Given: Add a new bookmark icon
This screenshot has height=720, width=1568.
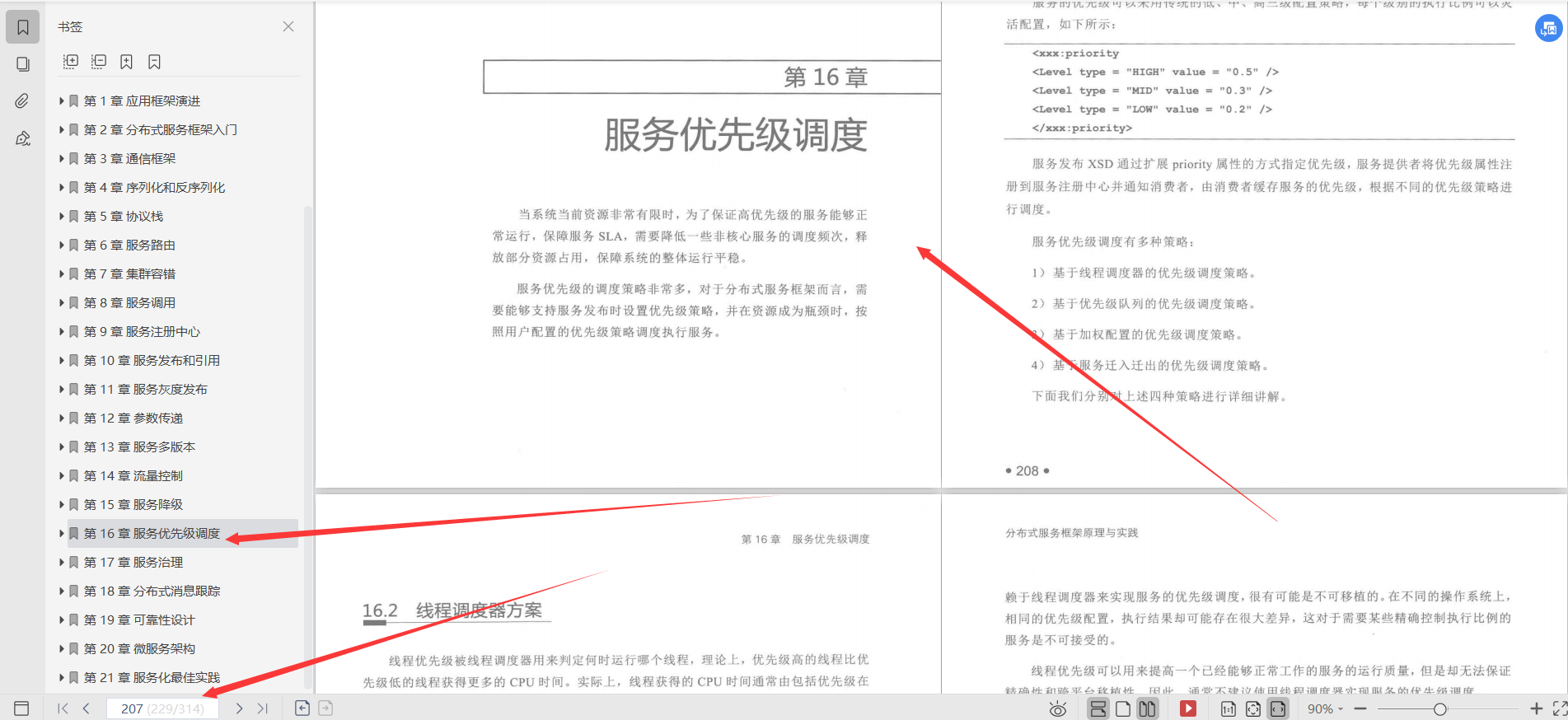Looking at the screenshot, I should (x=126, y=62).
